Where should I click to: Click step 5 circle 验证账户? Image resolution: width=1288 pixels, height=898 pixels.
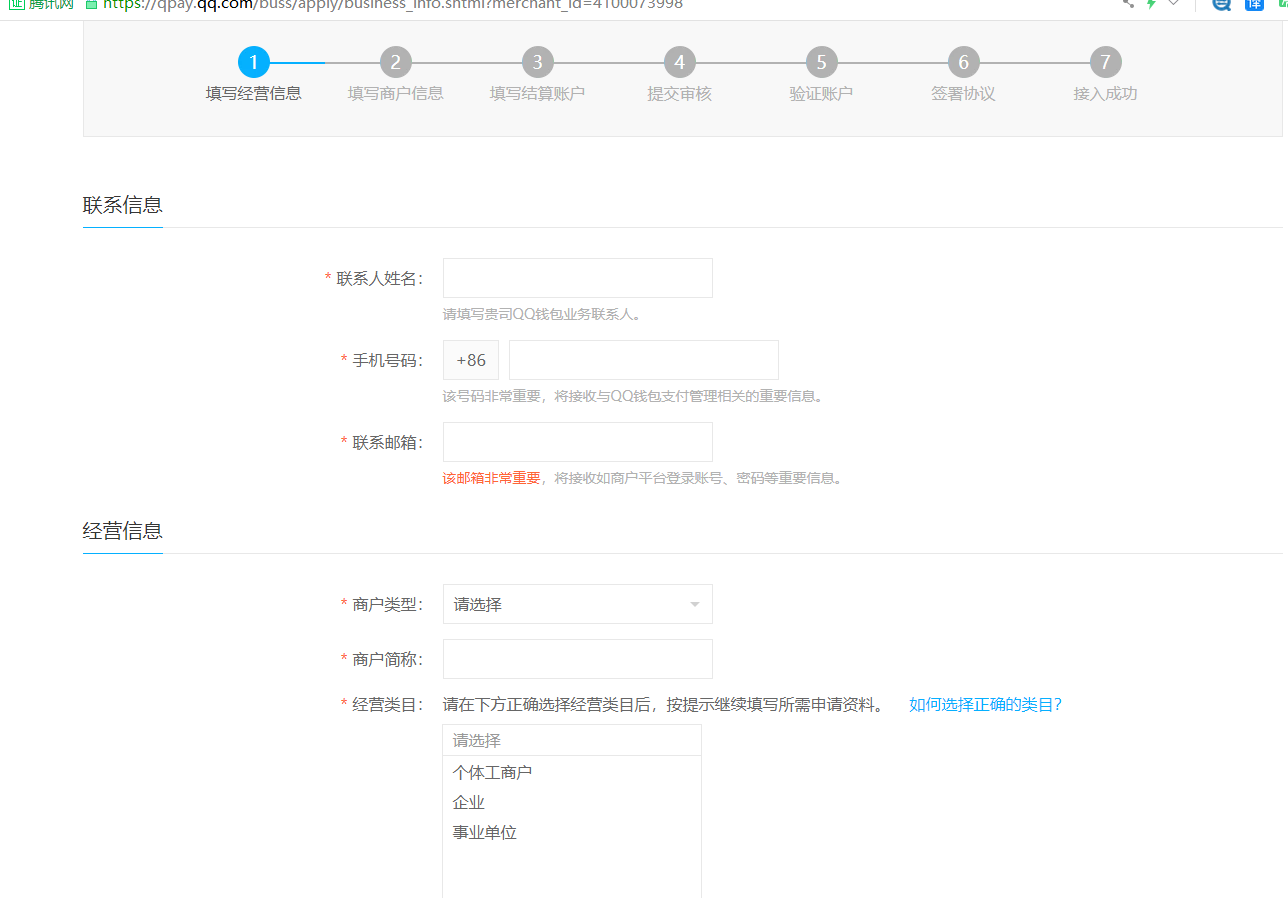pos(821,63)
